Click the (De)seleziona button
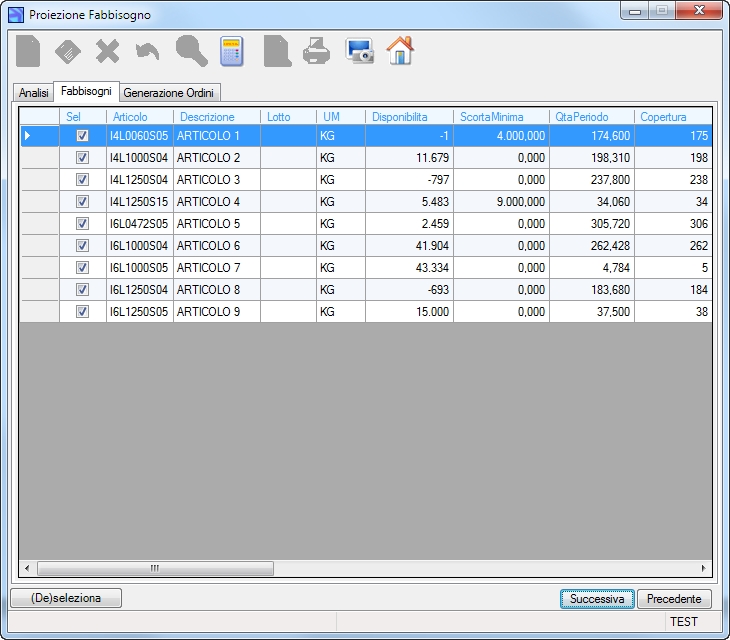 pos(66,598)
